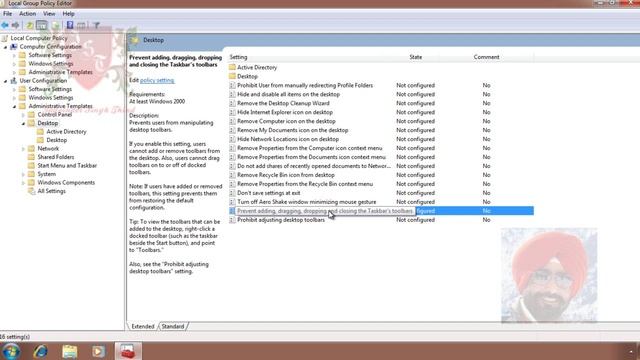Open the Help menu
This screenshot has height=360, width=640.
[68, 13]
